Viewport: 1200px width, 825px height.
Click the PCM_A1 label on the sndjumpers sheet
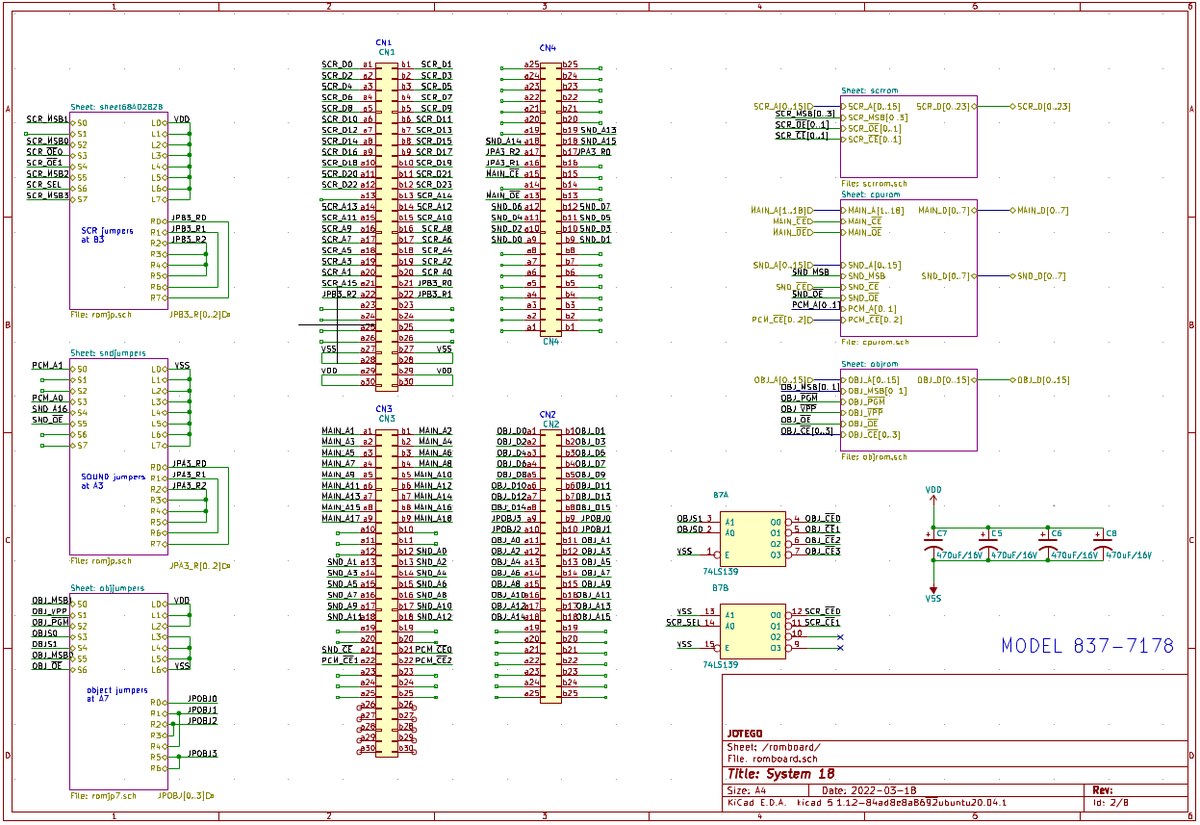click(x=47, y=365)
